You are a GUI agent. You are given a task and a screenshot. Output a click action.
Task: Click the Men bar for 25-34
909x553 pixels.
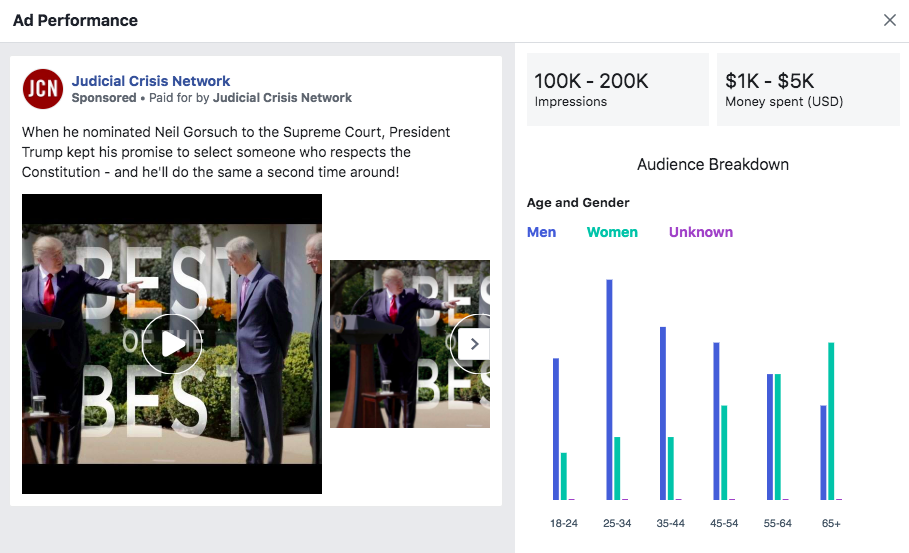click(x=609, y=390)
